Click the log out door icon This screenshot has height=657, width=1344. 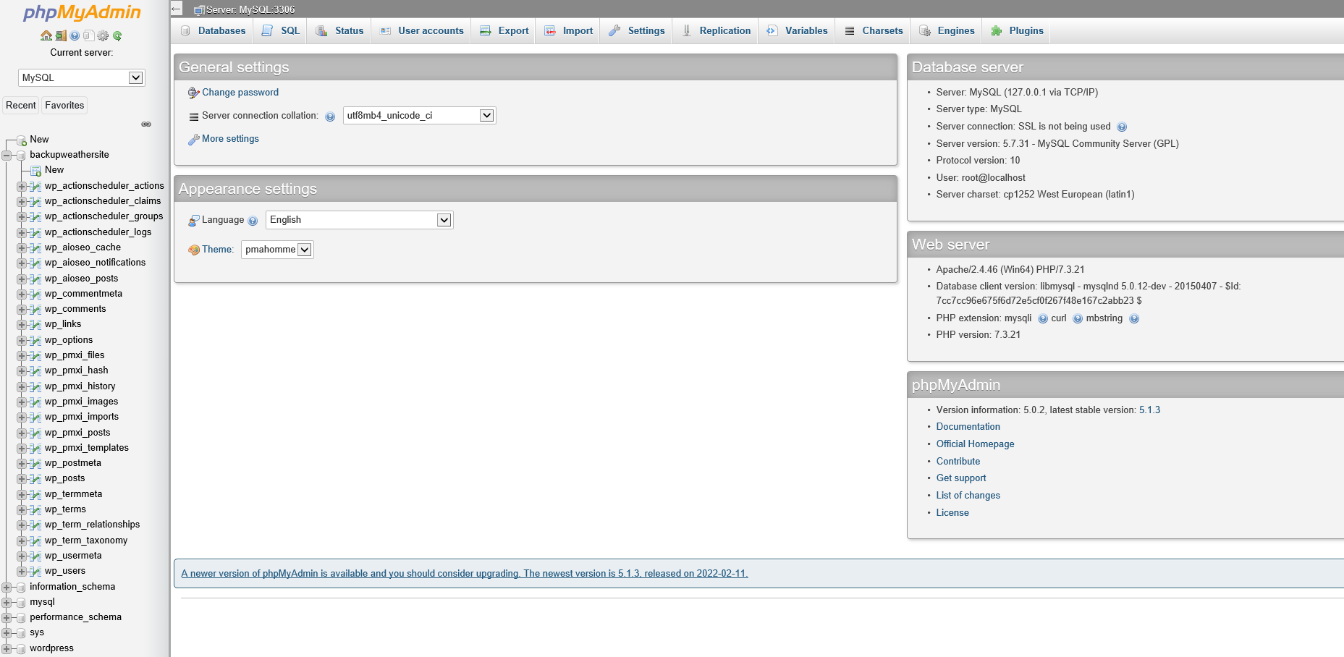(x=60, y=36)
